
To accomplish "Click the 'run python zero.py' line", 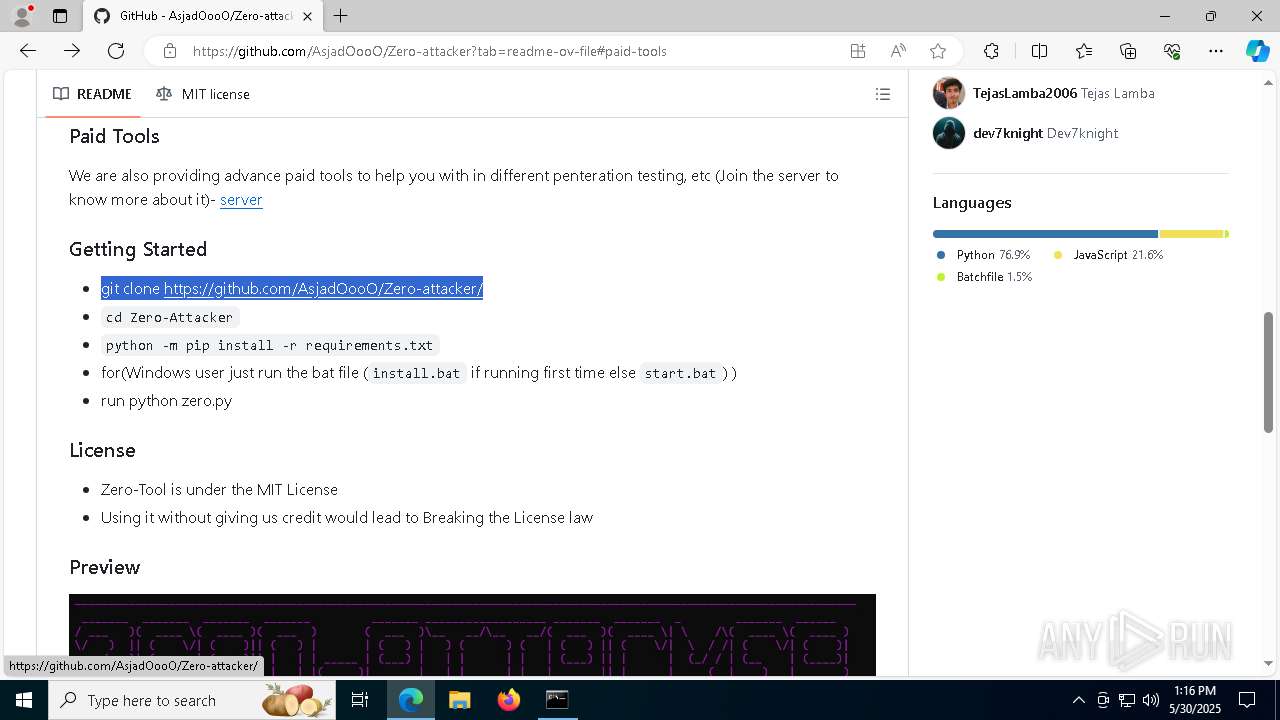I will pyautogui.click(x=166, y=401).
